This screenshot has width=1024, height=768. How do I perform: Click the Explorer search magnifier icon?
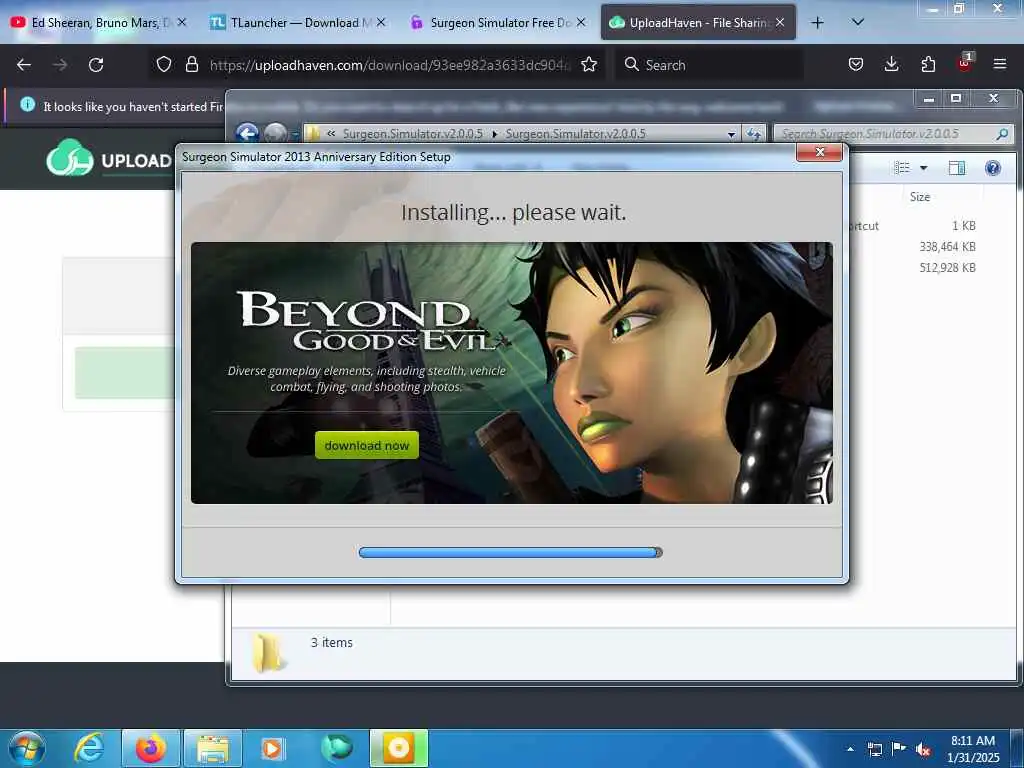point(1002,134)
